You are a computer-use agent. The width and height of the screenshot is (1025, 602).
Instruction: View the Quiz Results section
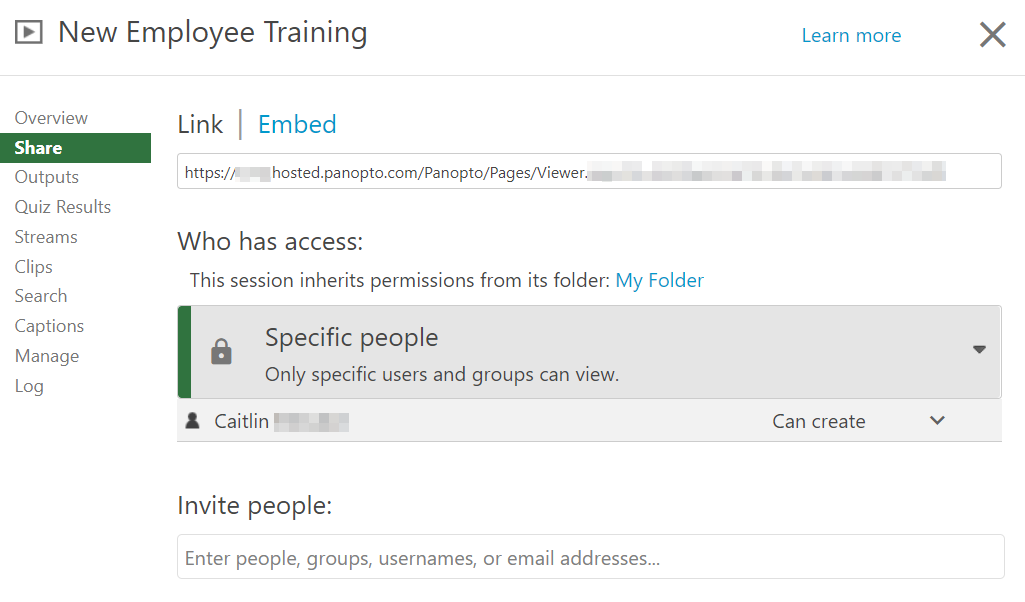click(x=62, y=207)
